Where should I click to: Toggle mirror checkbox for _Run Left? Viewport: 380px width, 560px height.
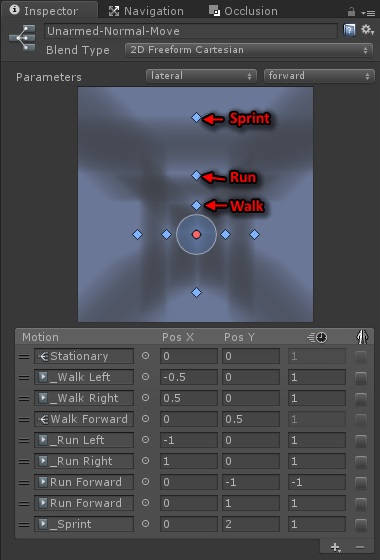[x=361, y=441]
